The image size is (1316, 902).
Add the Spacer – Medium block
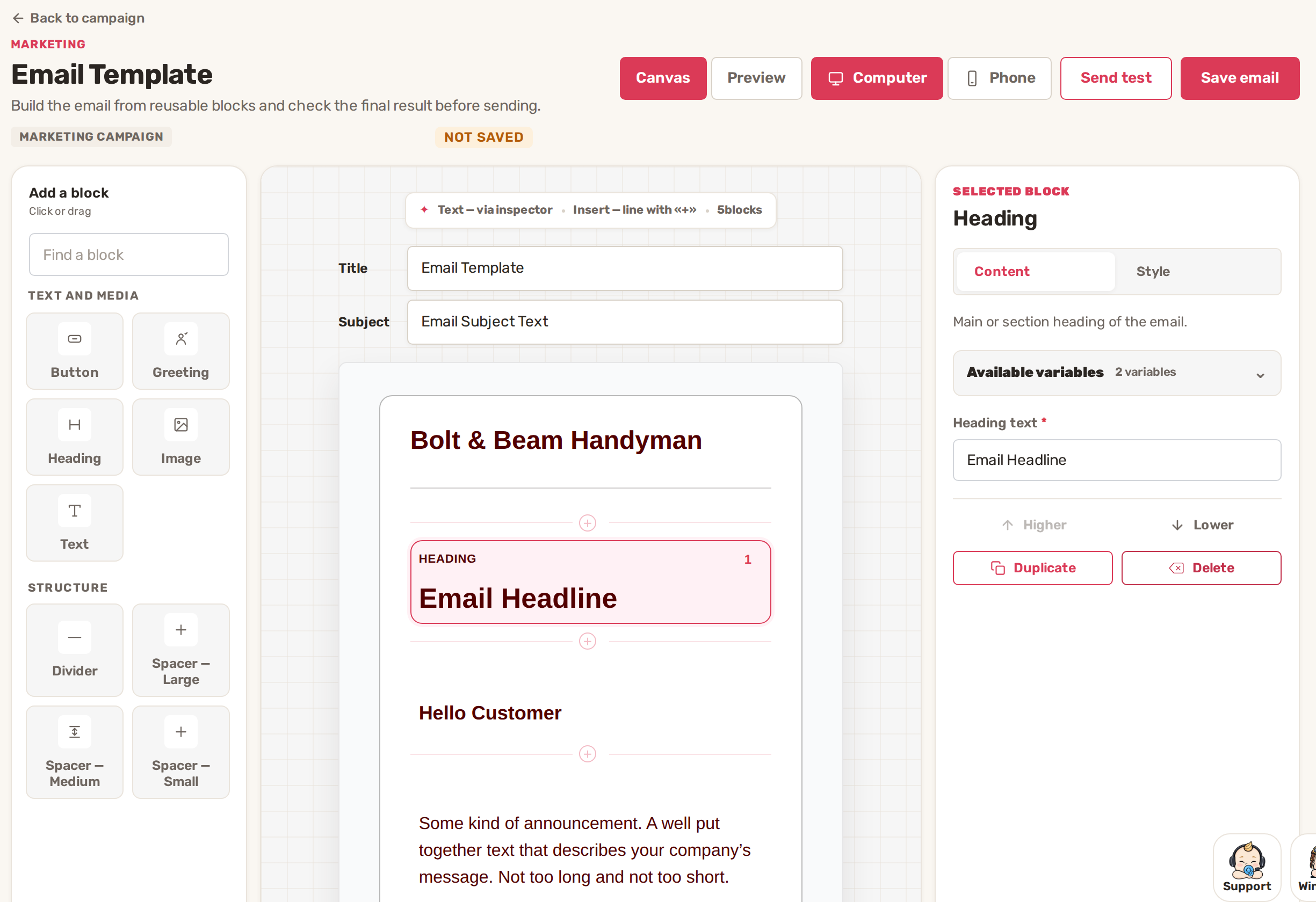(74, 752)
